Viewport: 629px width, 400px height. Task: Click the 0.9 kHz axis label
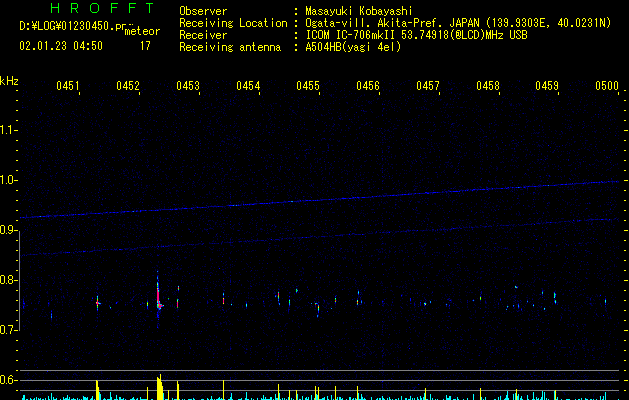click(x=9, y=230)
